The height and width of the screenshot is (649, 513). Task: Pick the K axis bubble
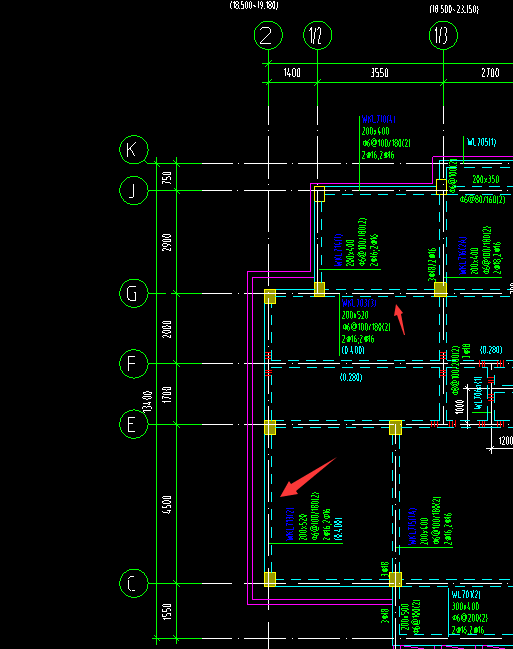coord(134,149)
